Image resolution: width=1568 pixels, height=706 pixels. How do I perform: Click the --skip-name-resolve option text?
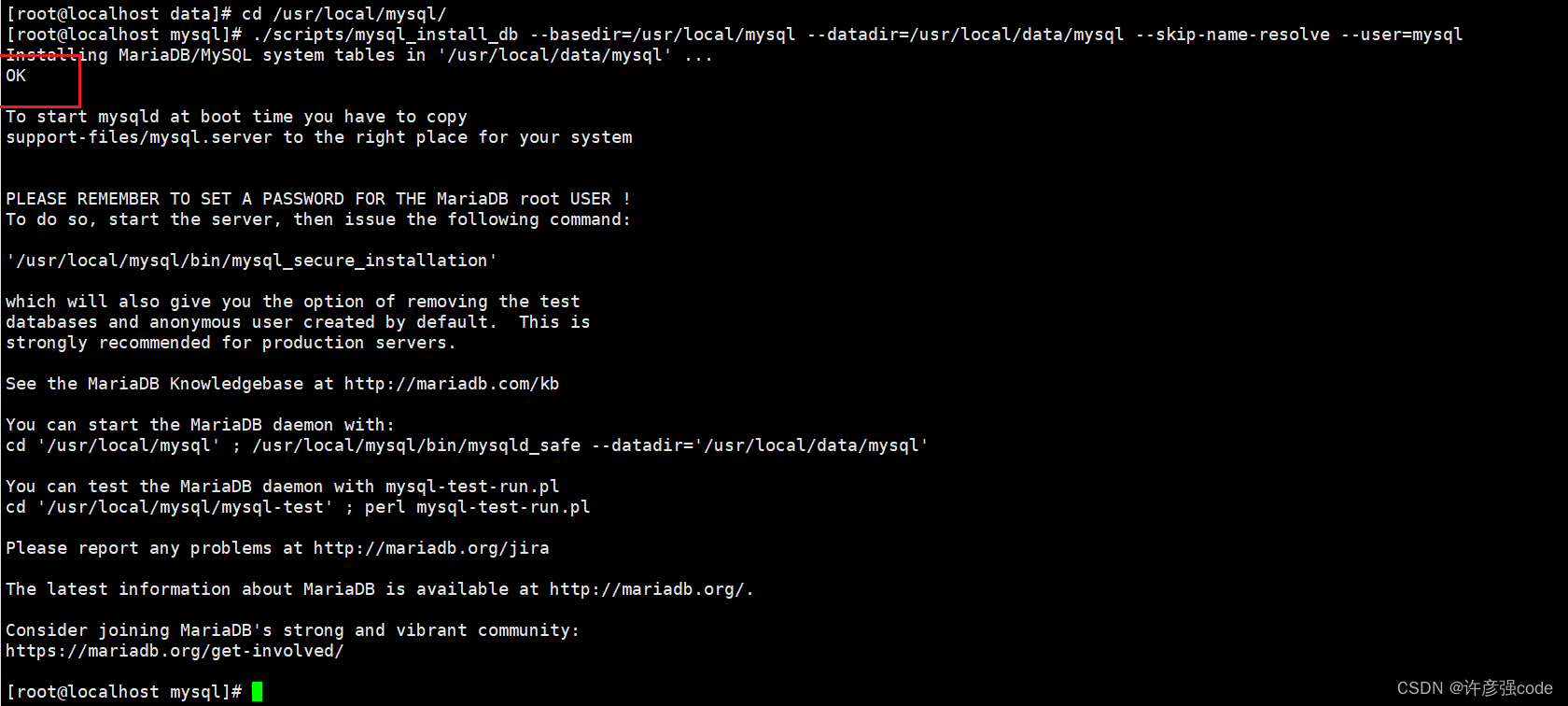tap(1233, 35)
